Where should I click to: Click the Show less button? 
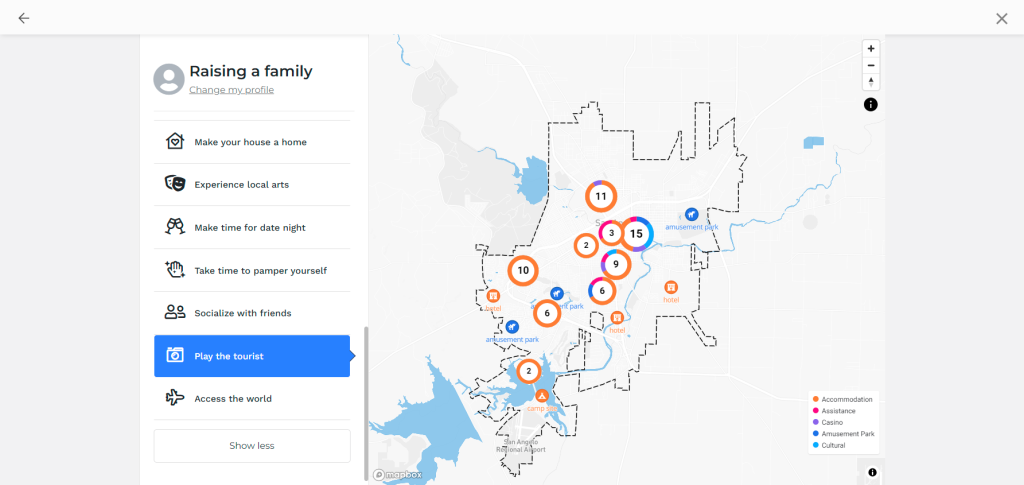pos(252,446)
